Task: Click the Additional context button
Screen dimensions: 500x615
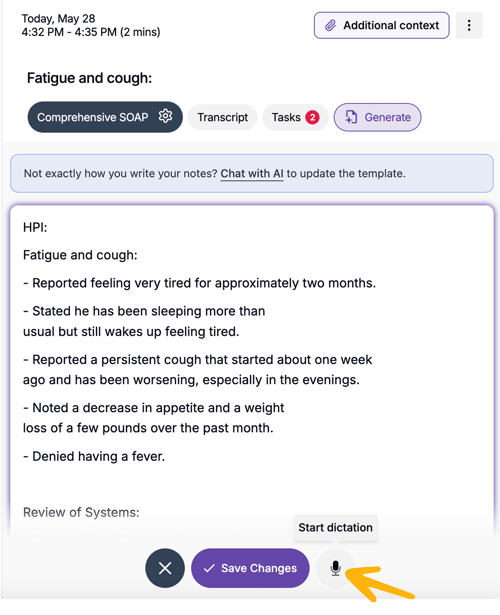Action: (x=382, y=25)
